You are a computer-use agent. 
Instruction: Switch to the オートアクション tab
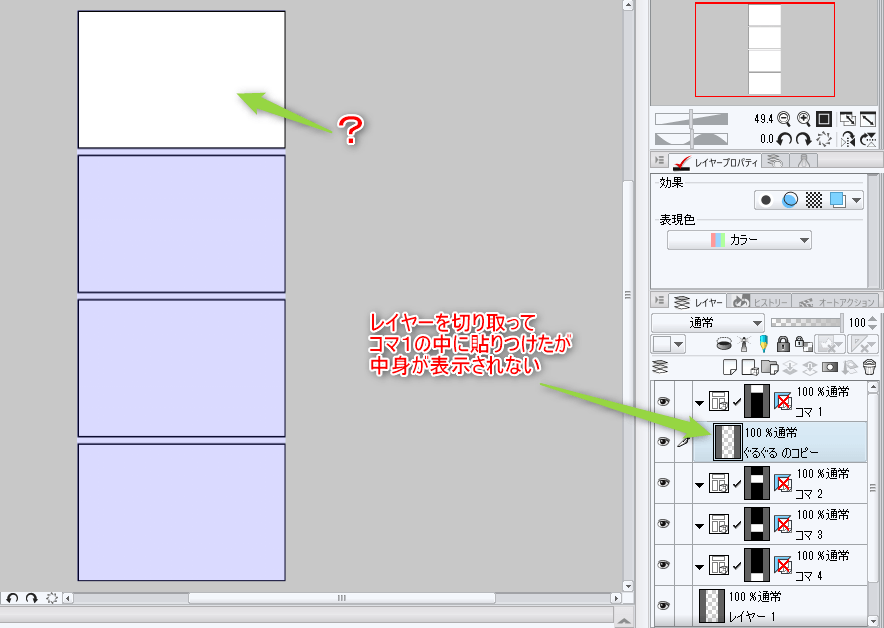[836, 302]
